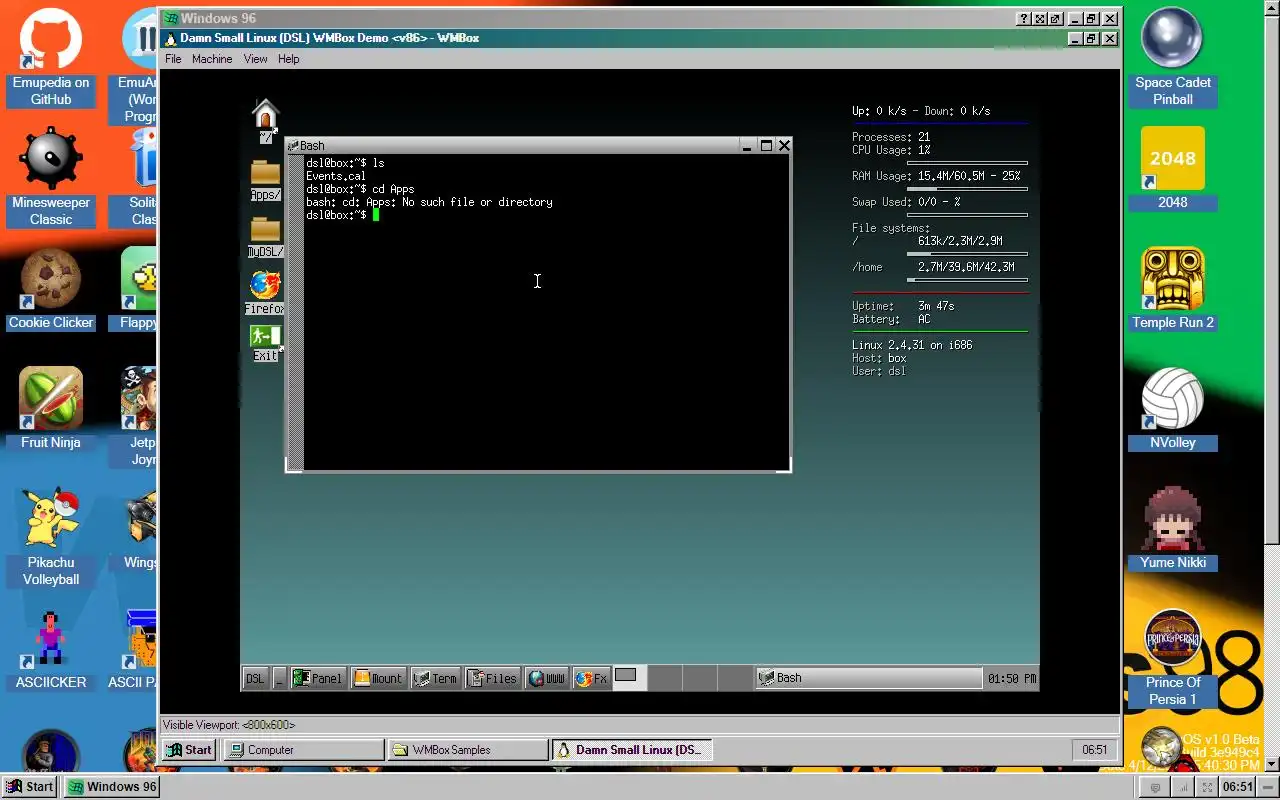Launch Fx Firefox from the DSL taskbar
The height and width of the screenshot is (800, 1280).
(591, 678)
